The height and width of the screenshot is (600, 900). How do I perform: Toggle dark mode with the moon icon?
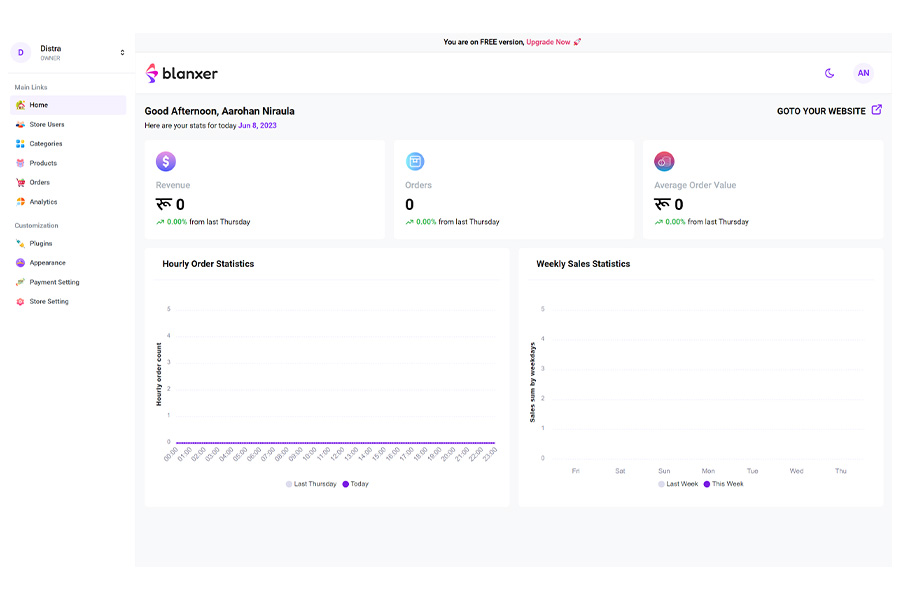pos(829,73)
